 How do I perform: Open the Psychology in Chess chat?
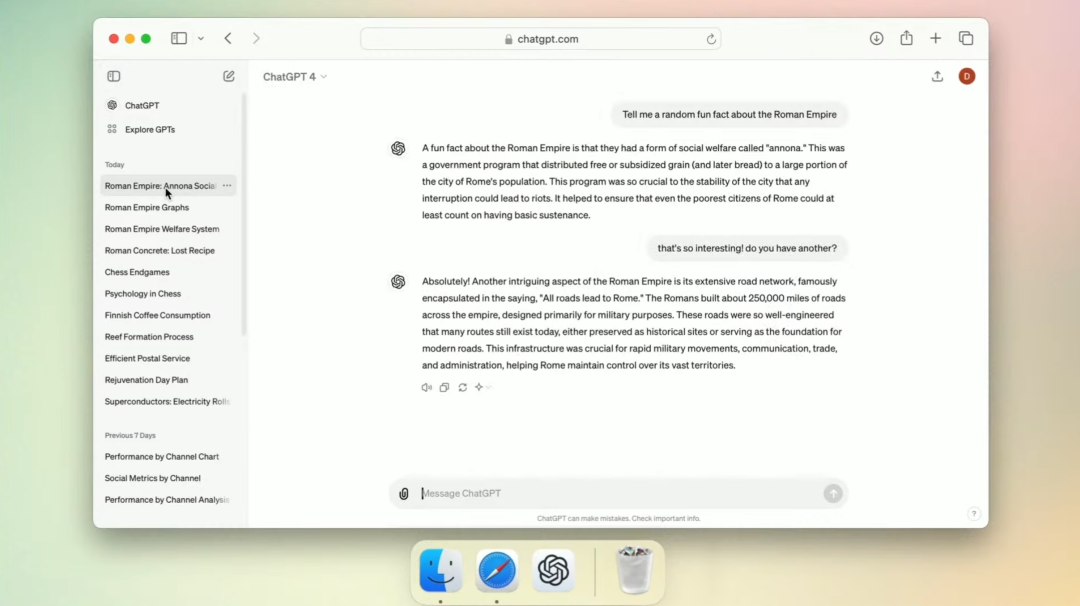143,293
